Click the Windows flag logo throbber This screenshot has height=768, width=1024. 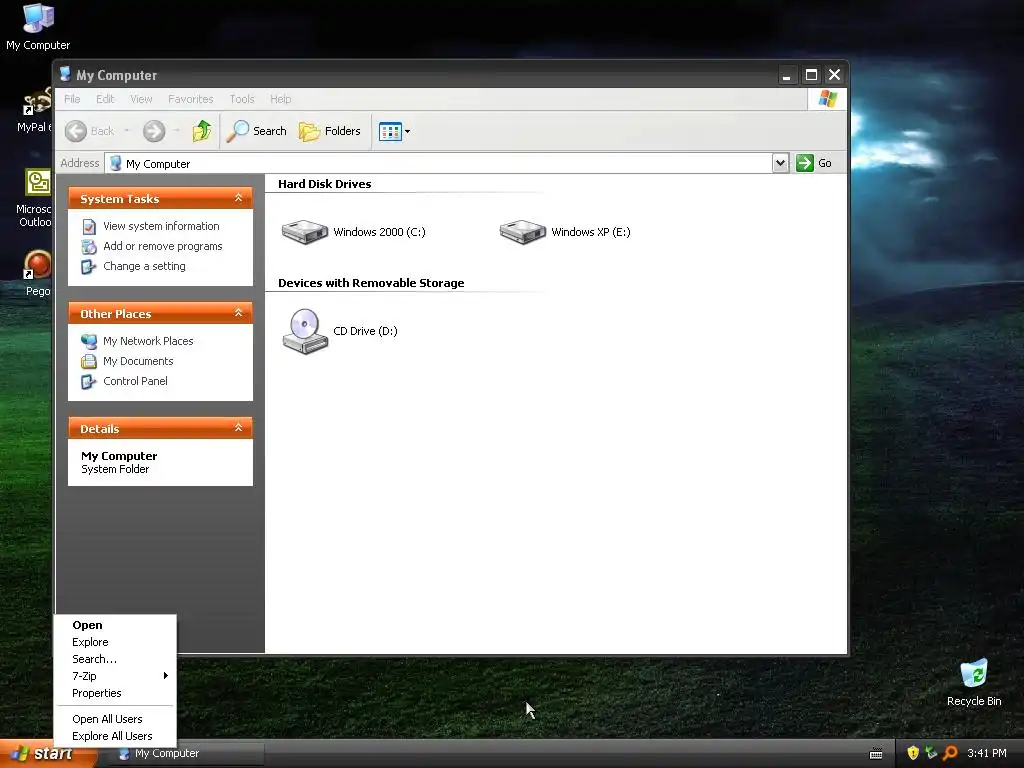tap(827, 99)
